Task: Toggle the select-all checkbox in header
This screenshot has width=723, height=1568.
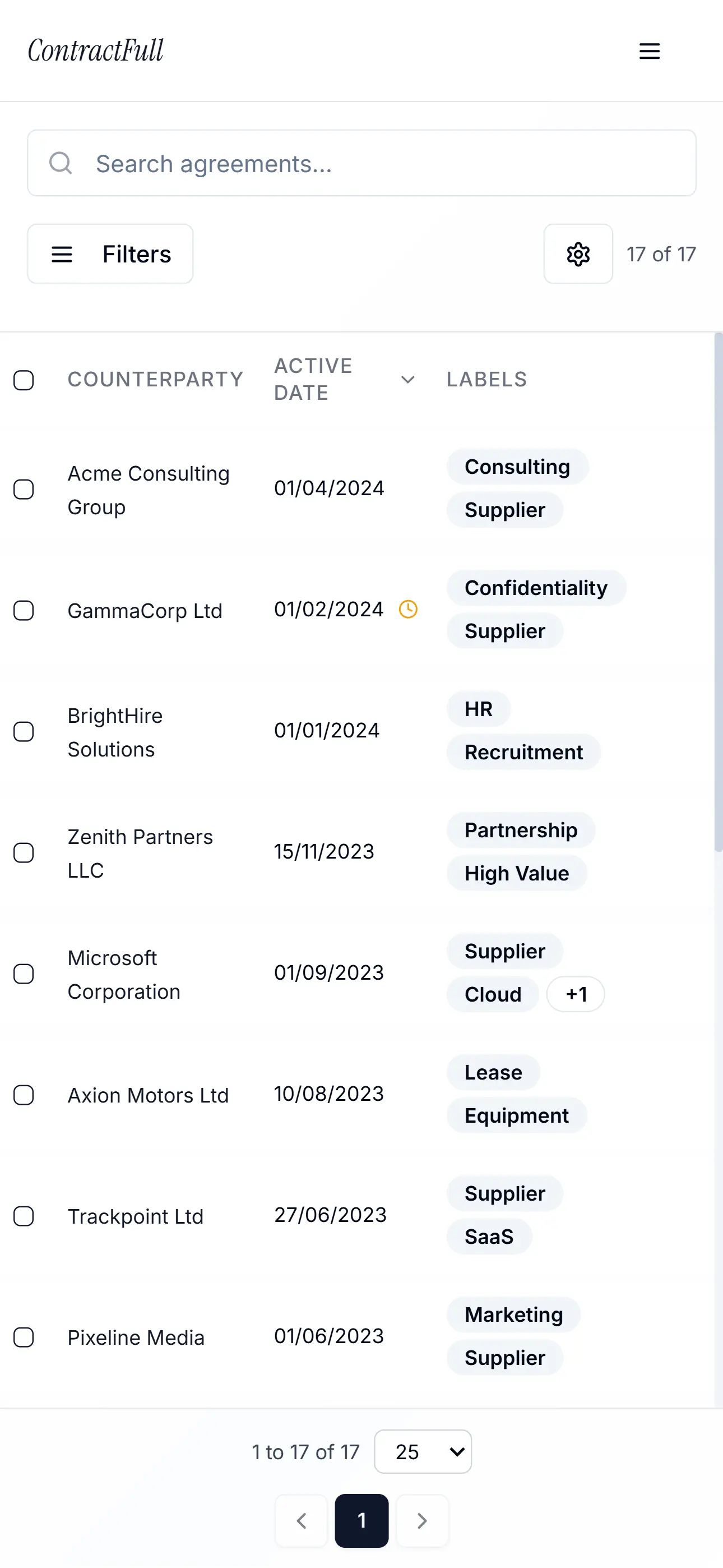Action: coord(24,380)
